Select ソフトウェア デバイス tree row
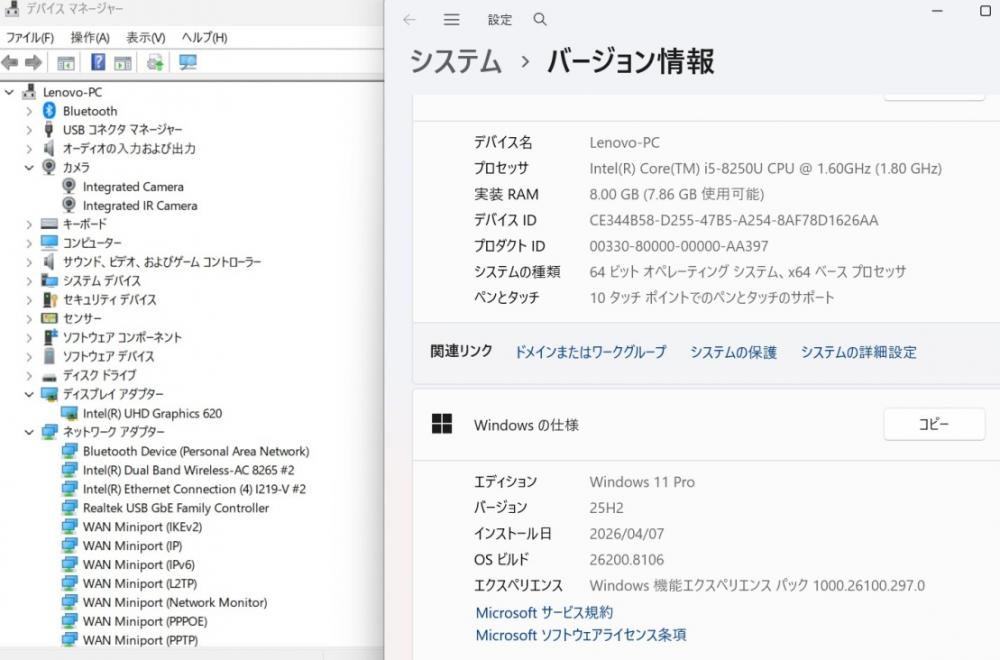Image resolution: width=1000 pixels, height=660 pixels. pyautogui.click(x=108, y=356)
